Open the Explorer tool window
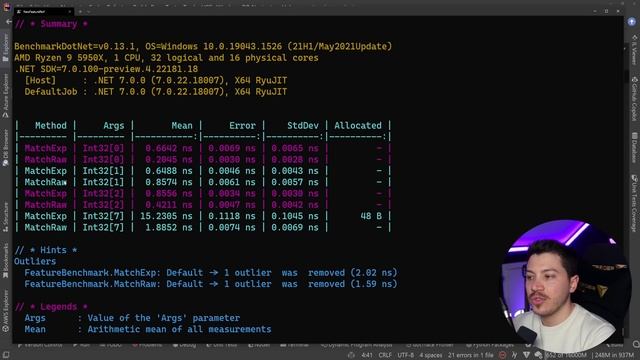The image size is (640, 360). click(x=5, y=47)
